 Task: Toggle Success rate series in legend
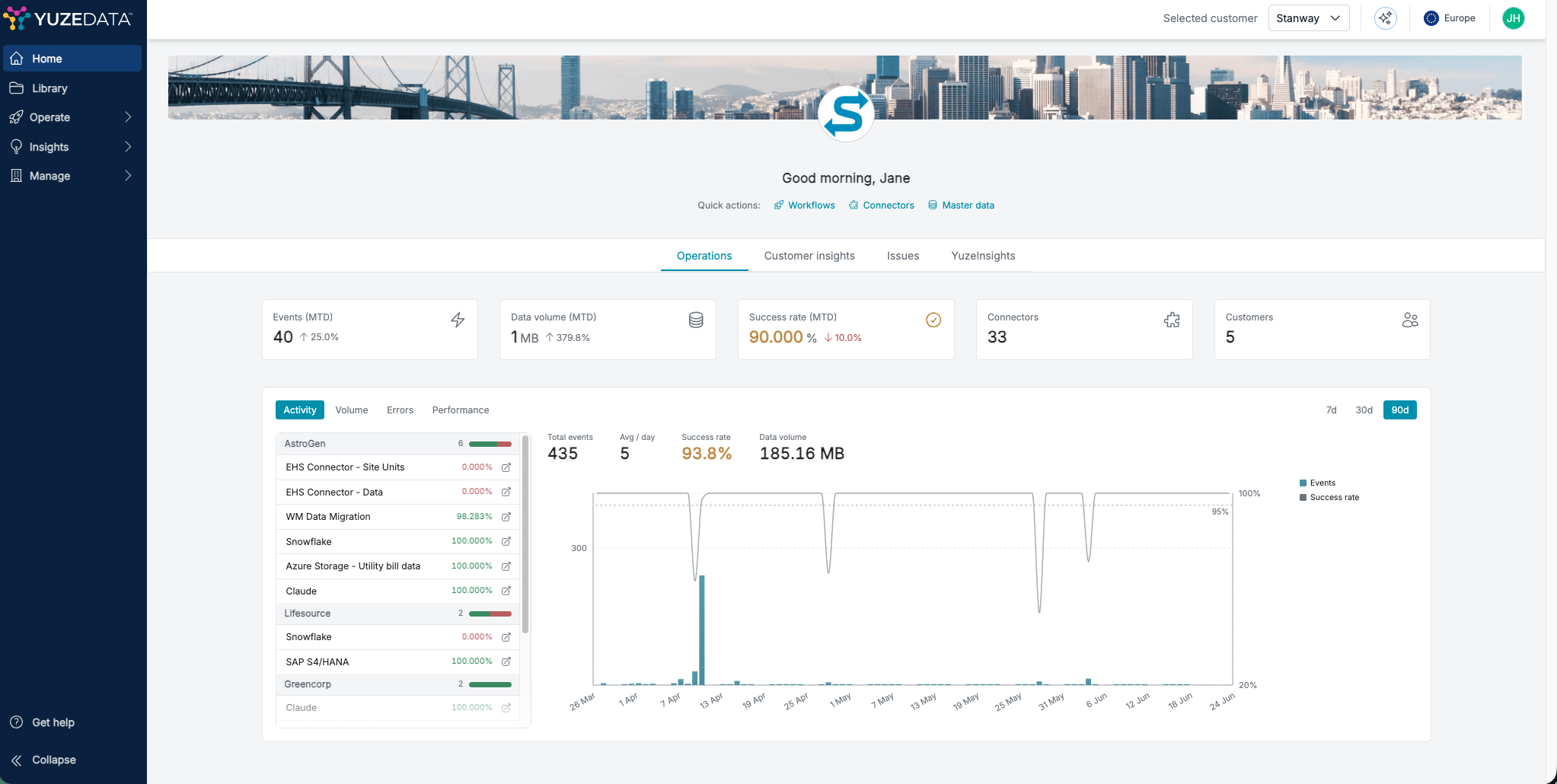pyautogui.click(x=1329, y=497)
